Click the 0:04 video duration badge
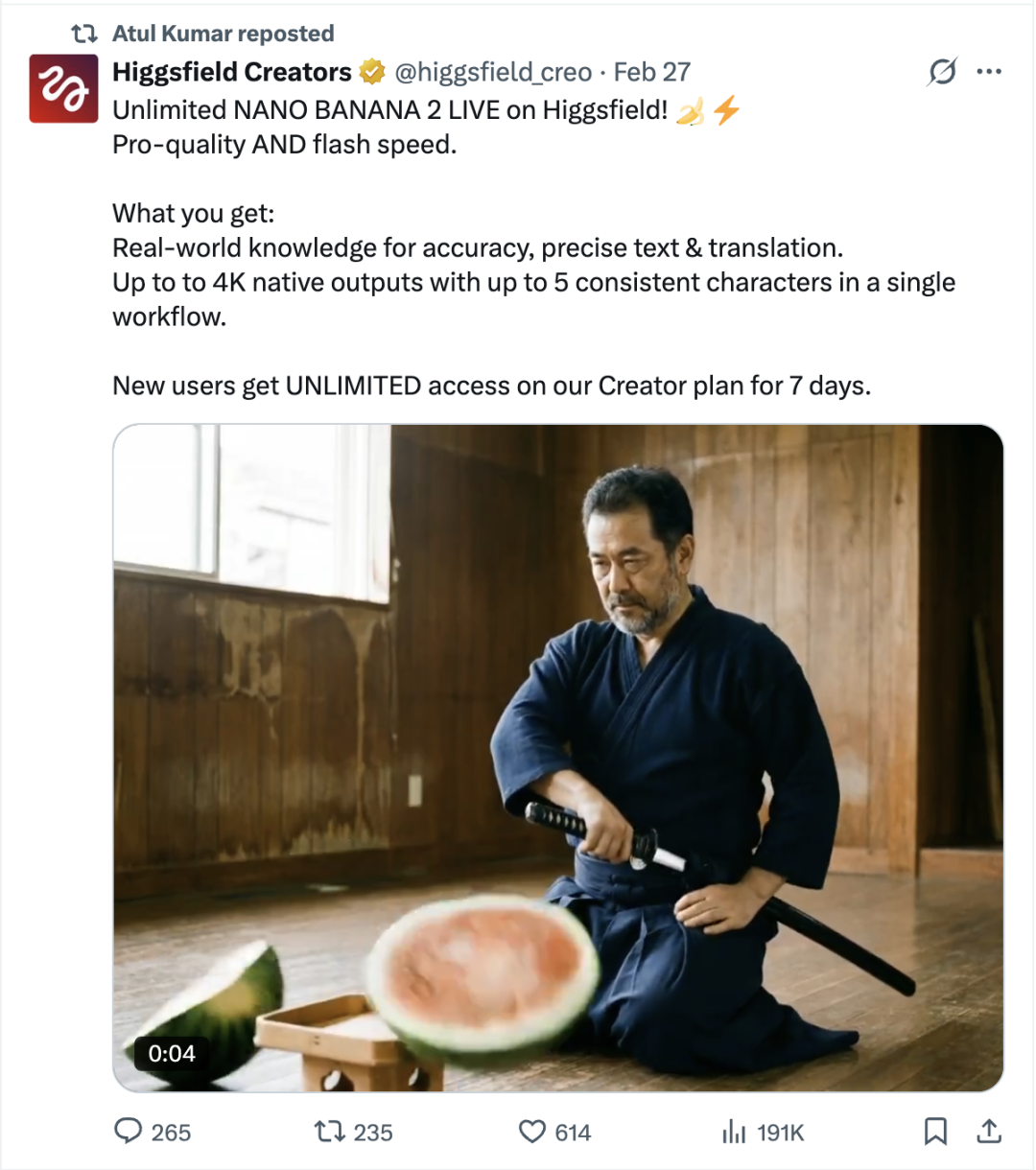The image size is (1036, 1170). [x=172, y=1053]
